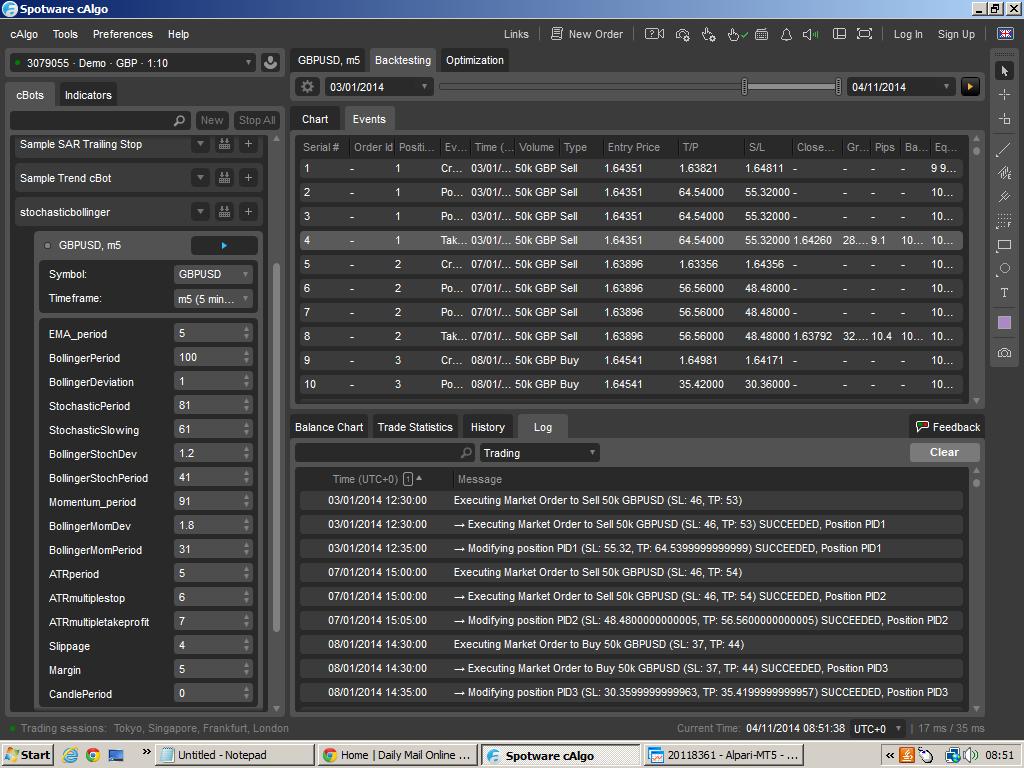Open the UTC+0 timezone dropdown
1024x768 pixels.
[878, 728]
